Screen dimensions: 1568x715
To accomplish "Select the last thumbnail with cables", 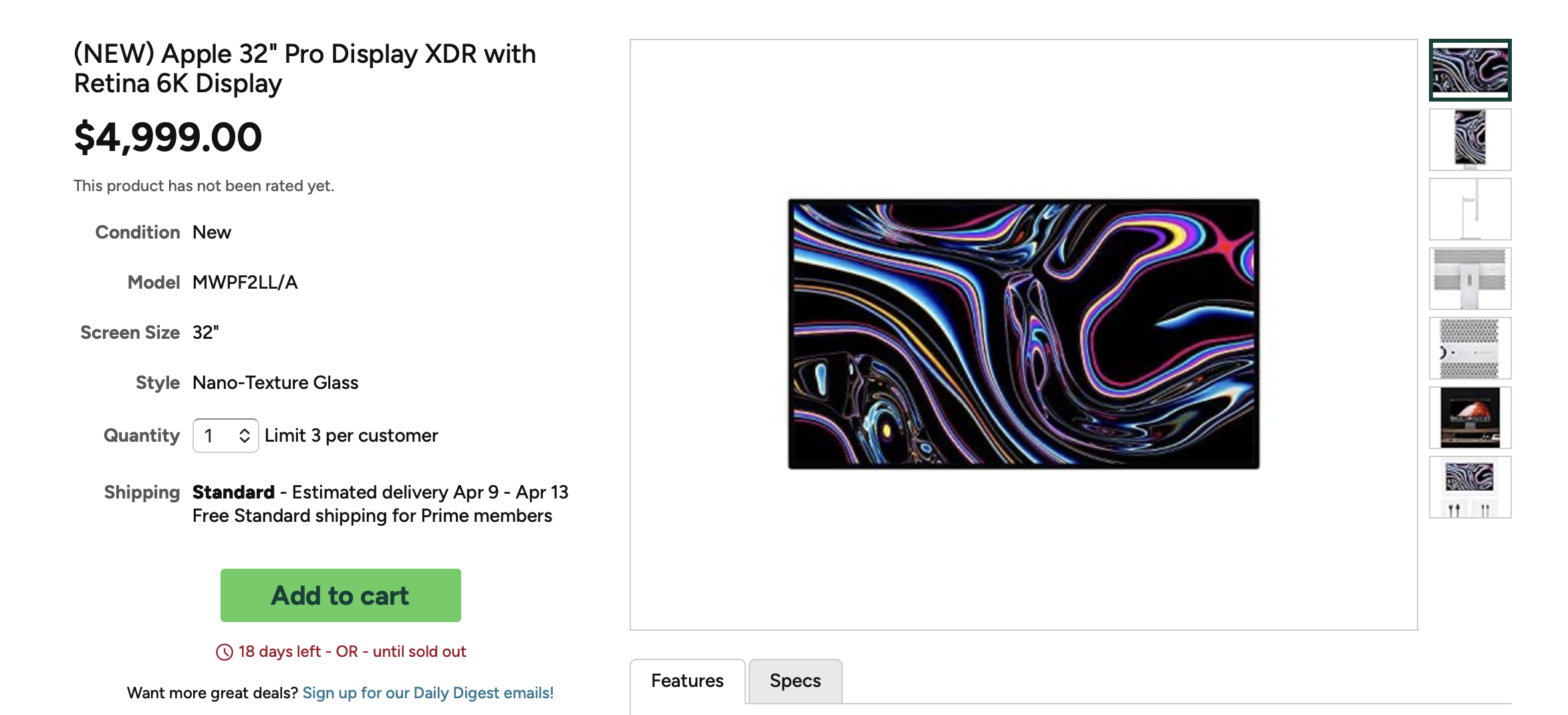I will (1470, 487).
